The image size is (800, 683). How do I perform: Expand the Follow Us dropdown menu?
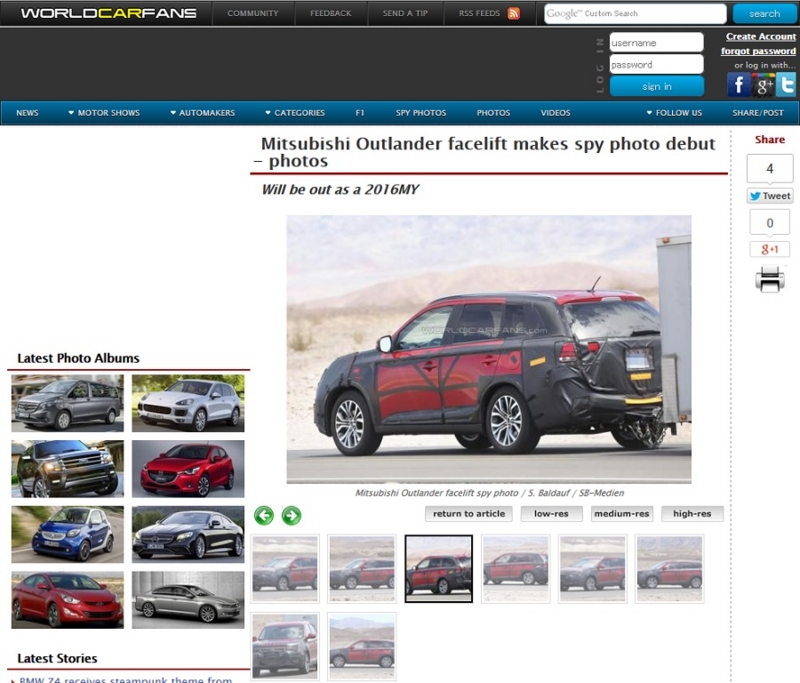(674, 113)
